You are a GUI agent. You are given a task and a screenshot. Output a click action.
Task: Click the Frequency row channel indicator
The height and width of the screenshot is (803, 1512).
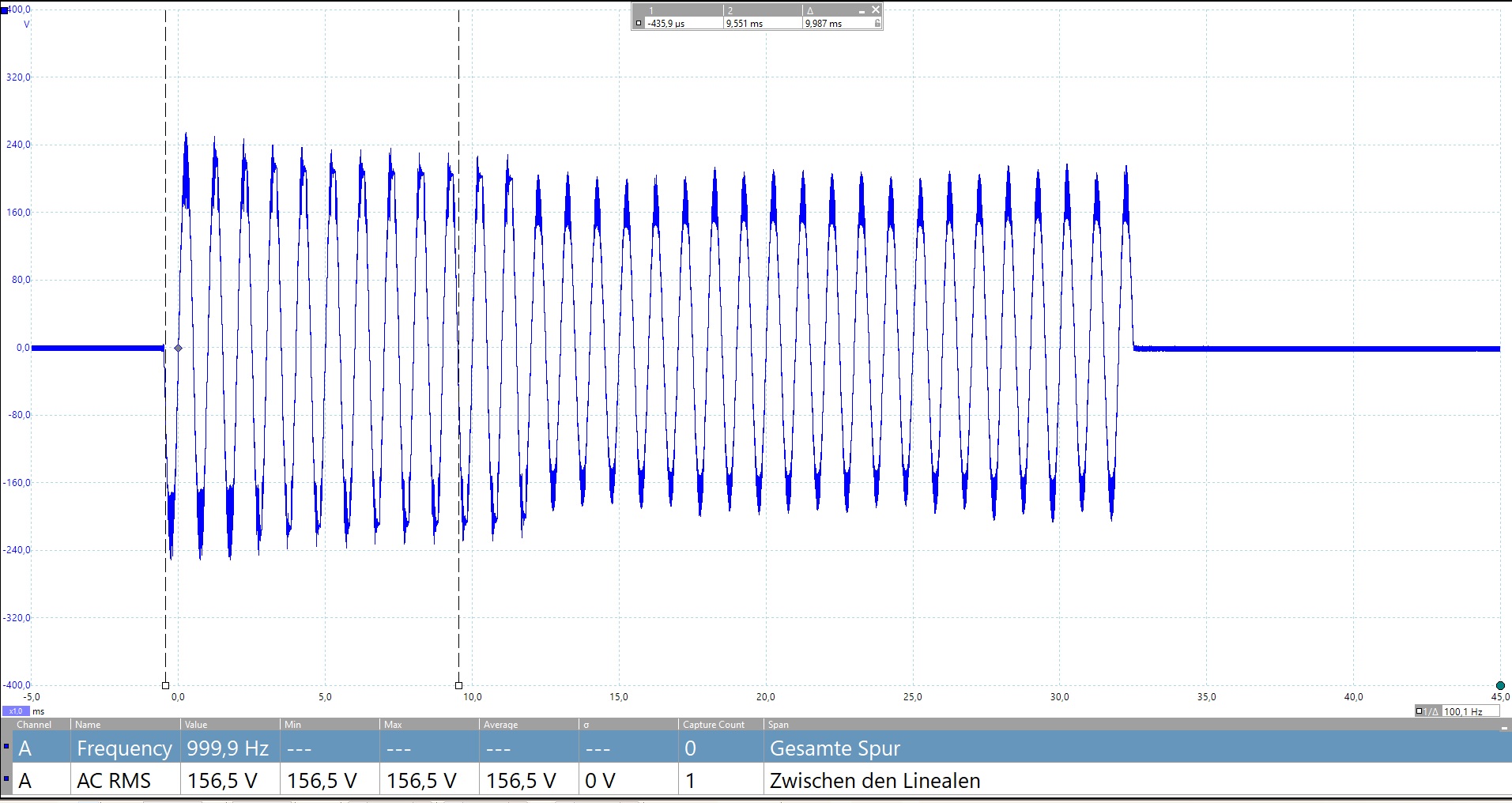tap(6, 747)
